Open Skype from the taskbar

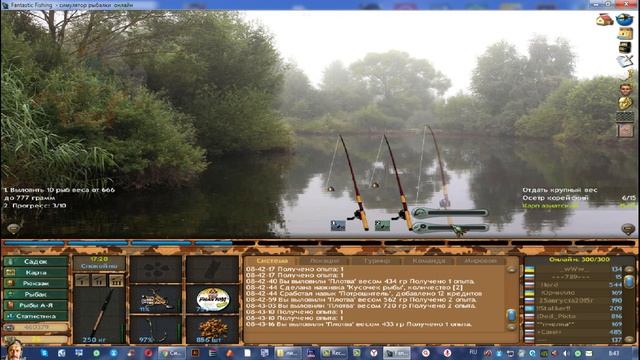[x=44, y=353]
